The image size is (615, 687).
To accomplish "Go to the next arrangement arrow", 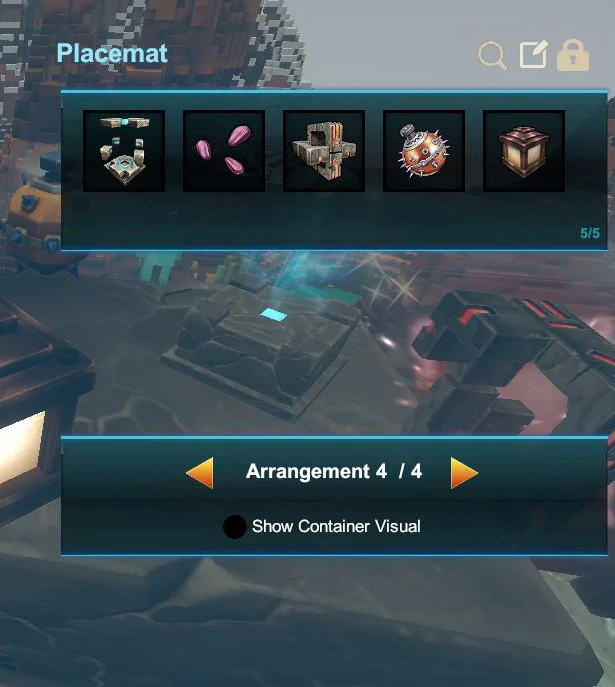I will coord(464,473).
